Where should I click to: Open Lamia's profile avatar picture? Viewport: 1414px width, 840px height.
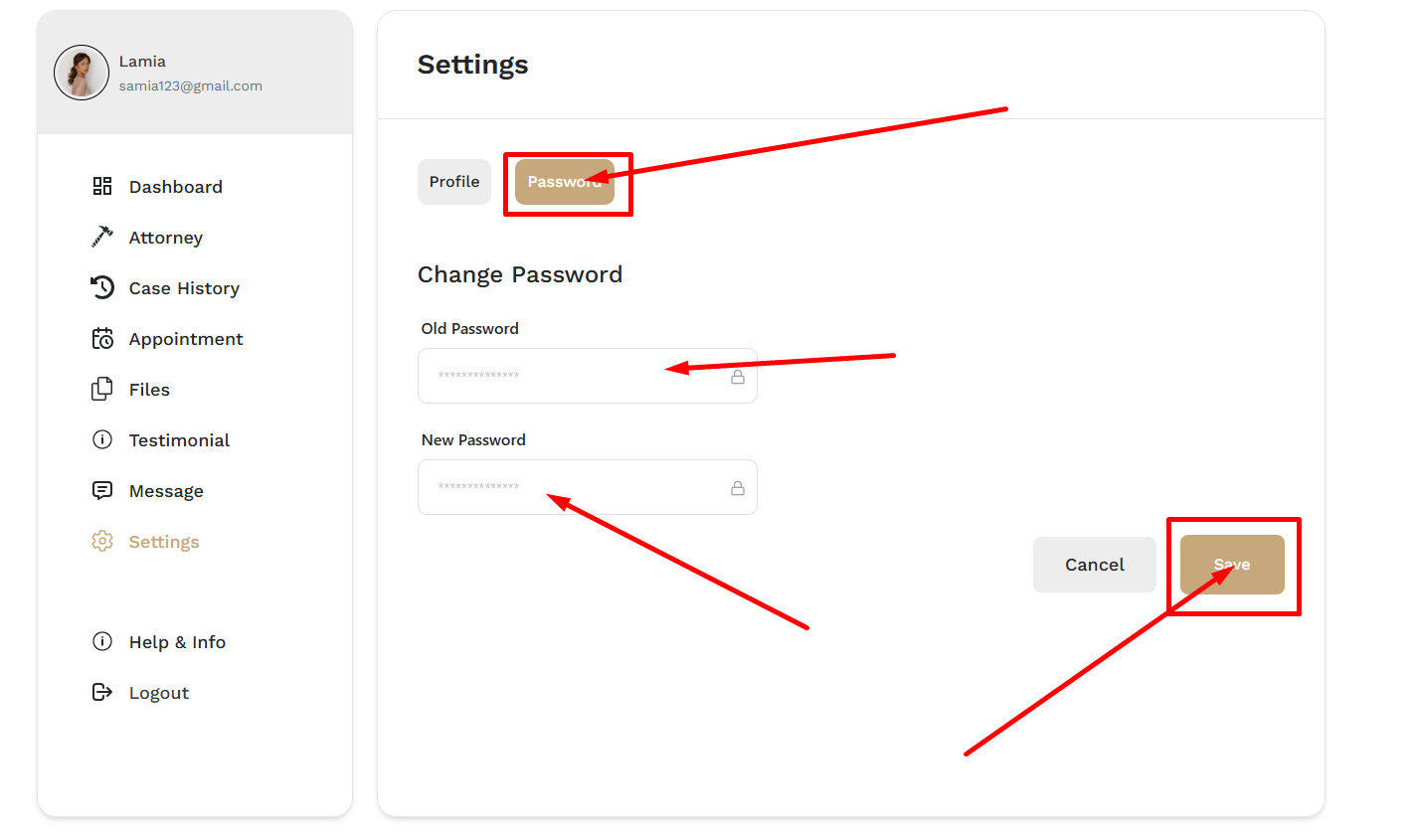coord(82,73)
